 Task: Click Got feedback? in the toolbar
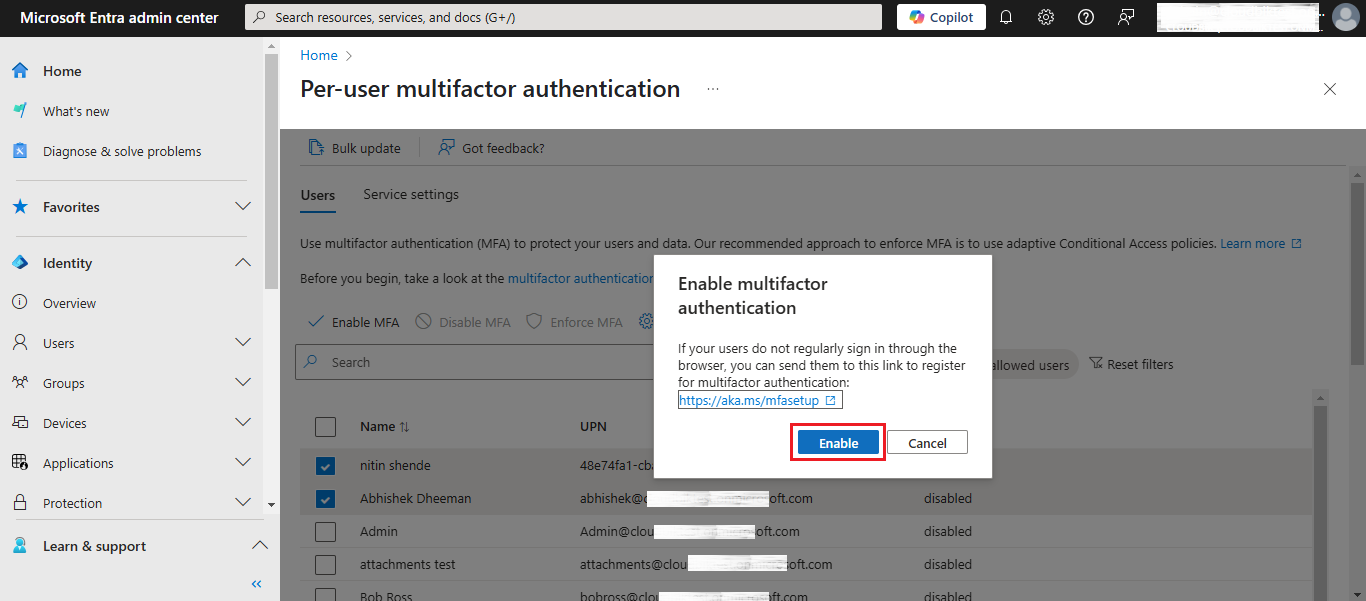(x=491, y=148)
